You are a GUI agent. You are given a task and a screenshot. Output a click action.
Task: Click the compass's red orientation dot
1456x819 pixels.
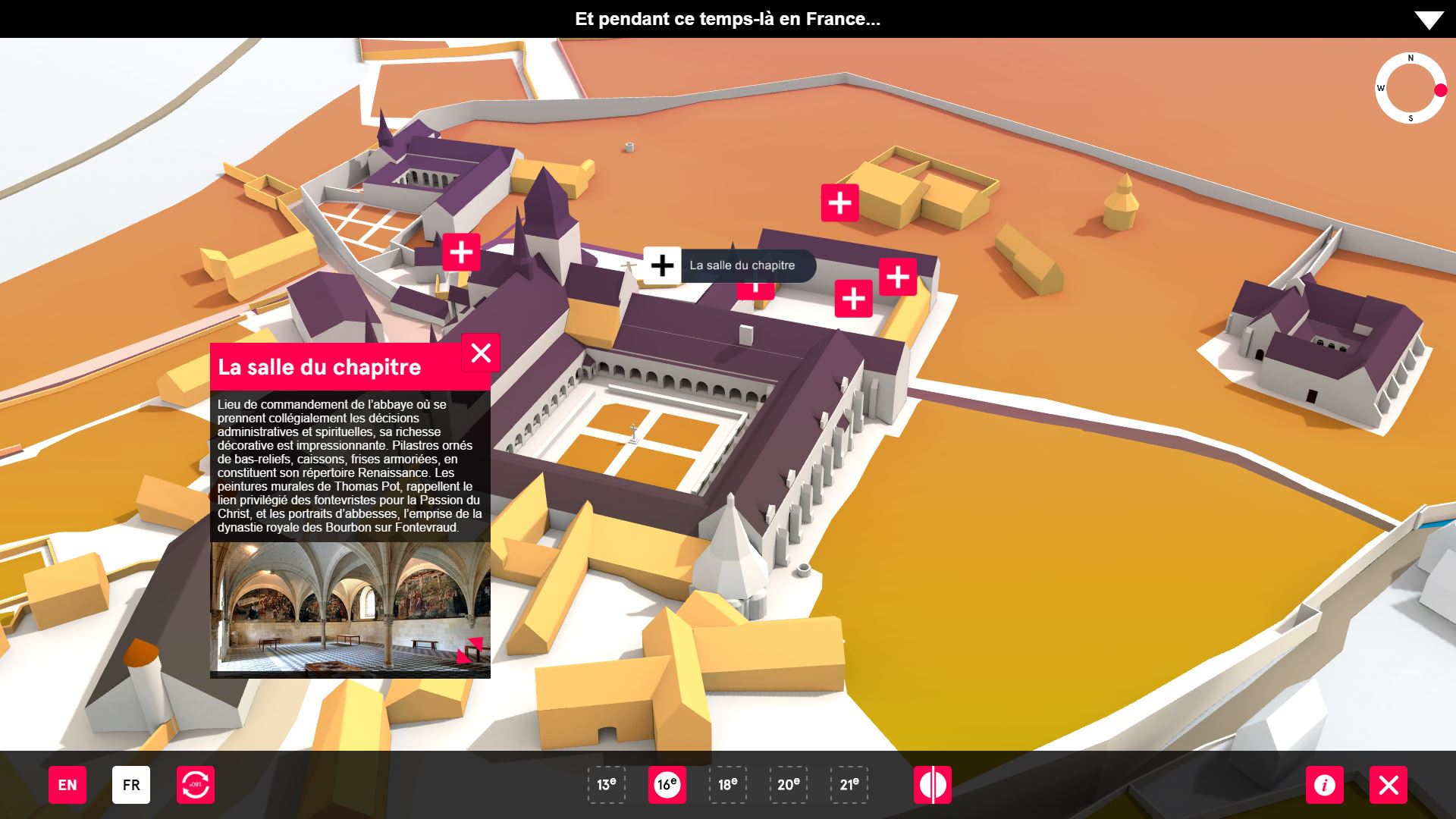[x=1440, y=90]
